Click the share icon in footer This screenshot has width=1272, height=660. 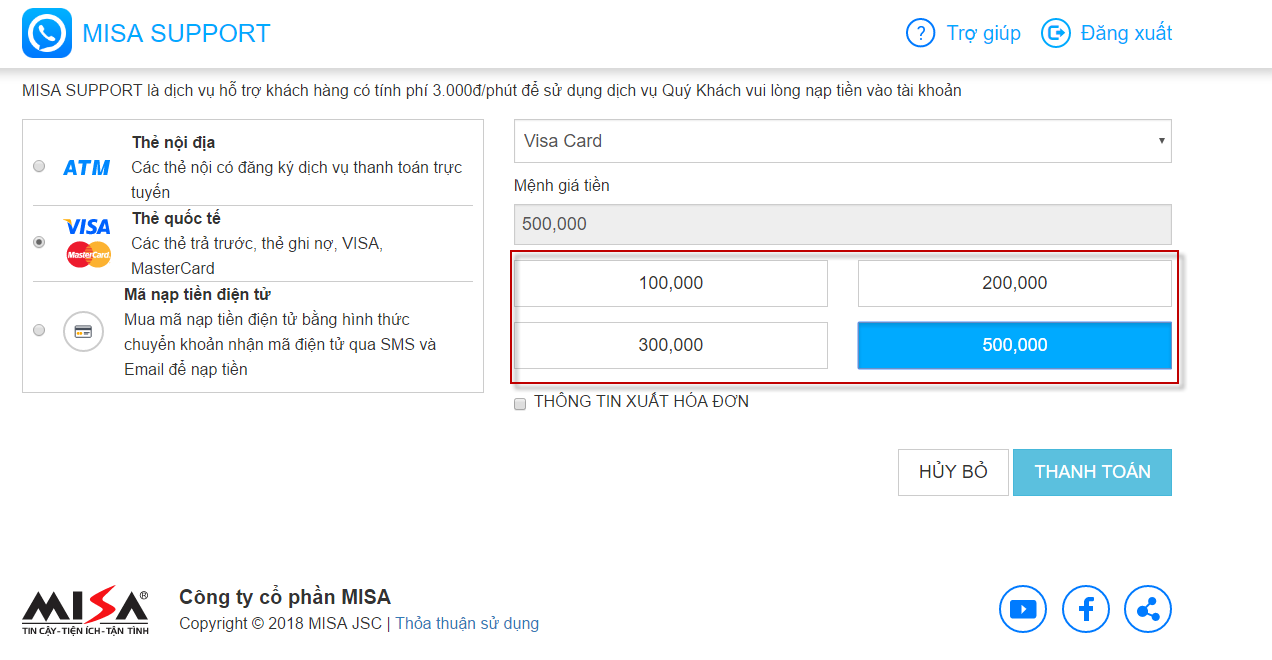click(1148, 608)
